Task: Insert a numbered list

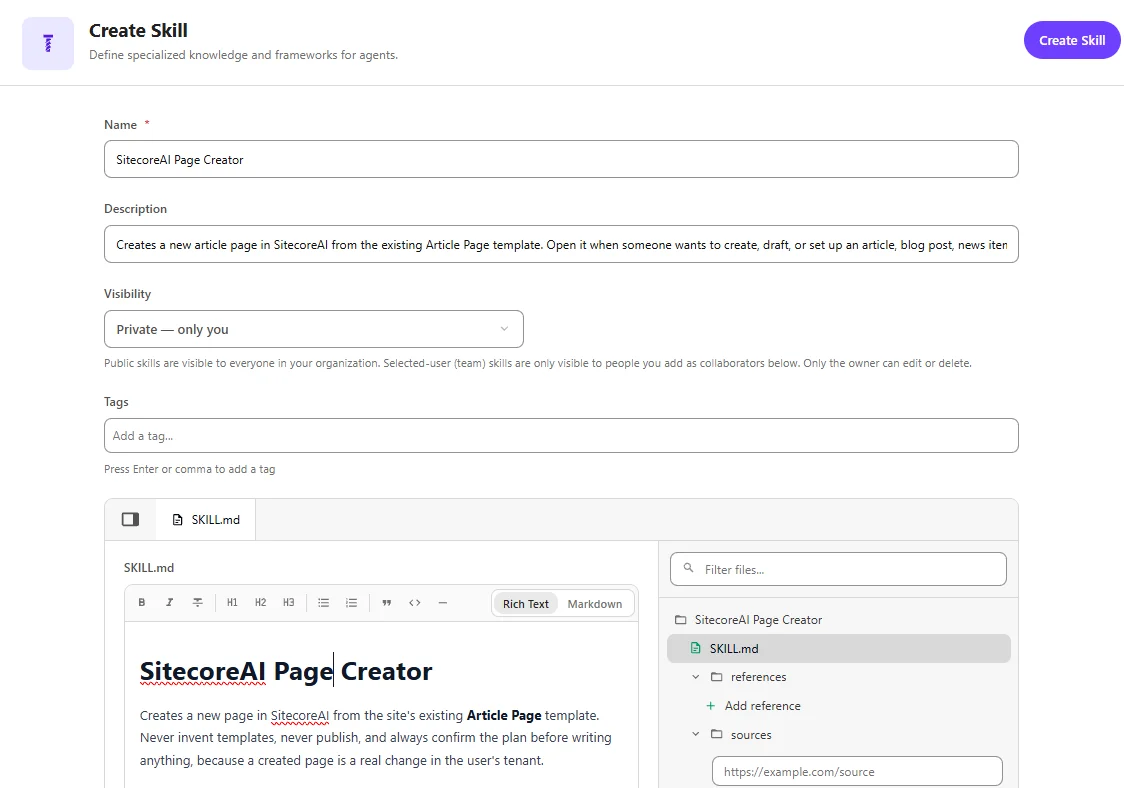Action: coord(351,602)
